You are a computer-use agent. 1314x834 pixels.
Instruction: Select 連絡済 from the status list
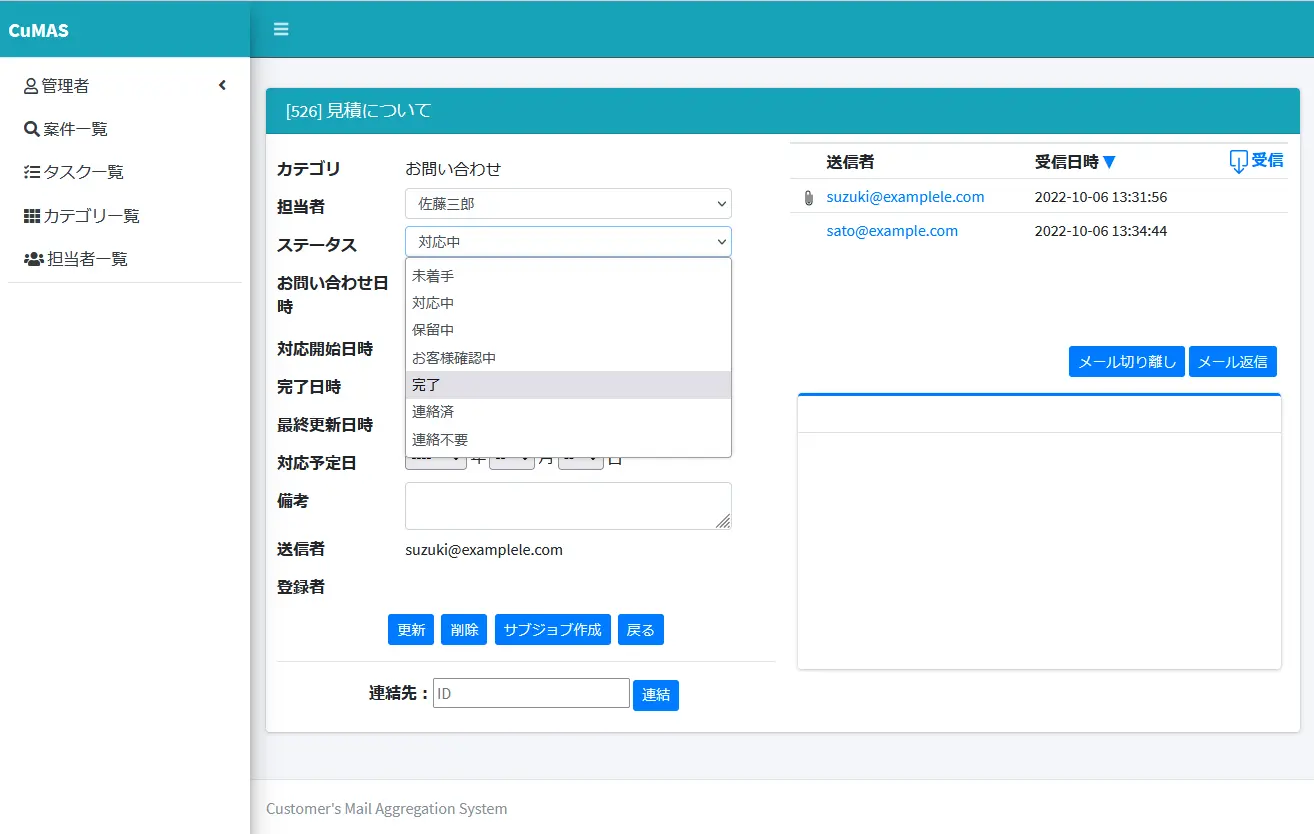(x=568, y=412)
